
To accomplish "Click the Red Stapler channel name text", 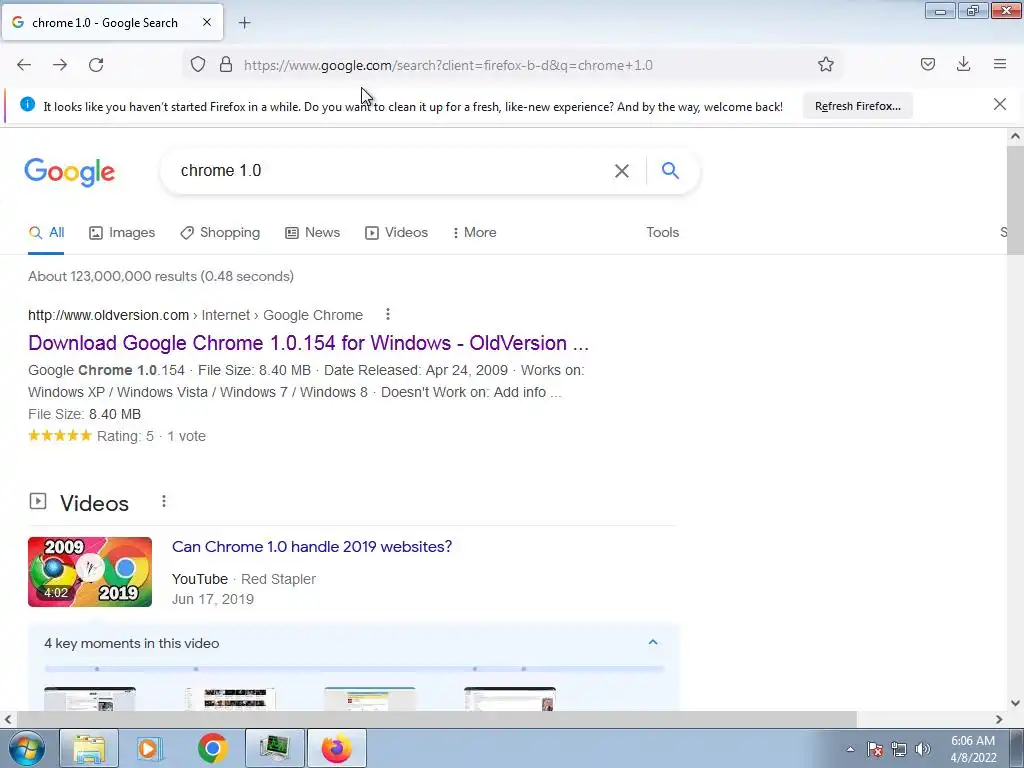I will pos(278,579).
